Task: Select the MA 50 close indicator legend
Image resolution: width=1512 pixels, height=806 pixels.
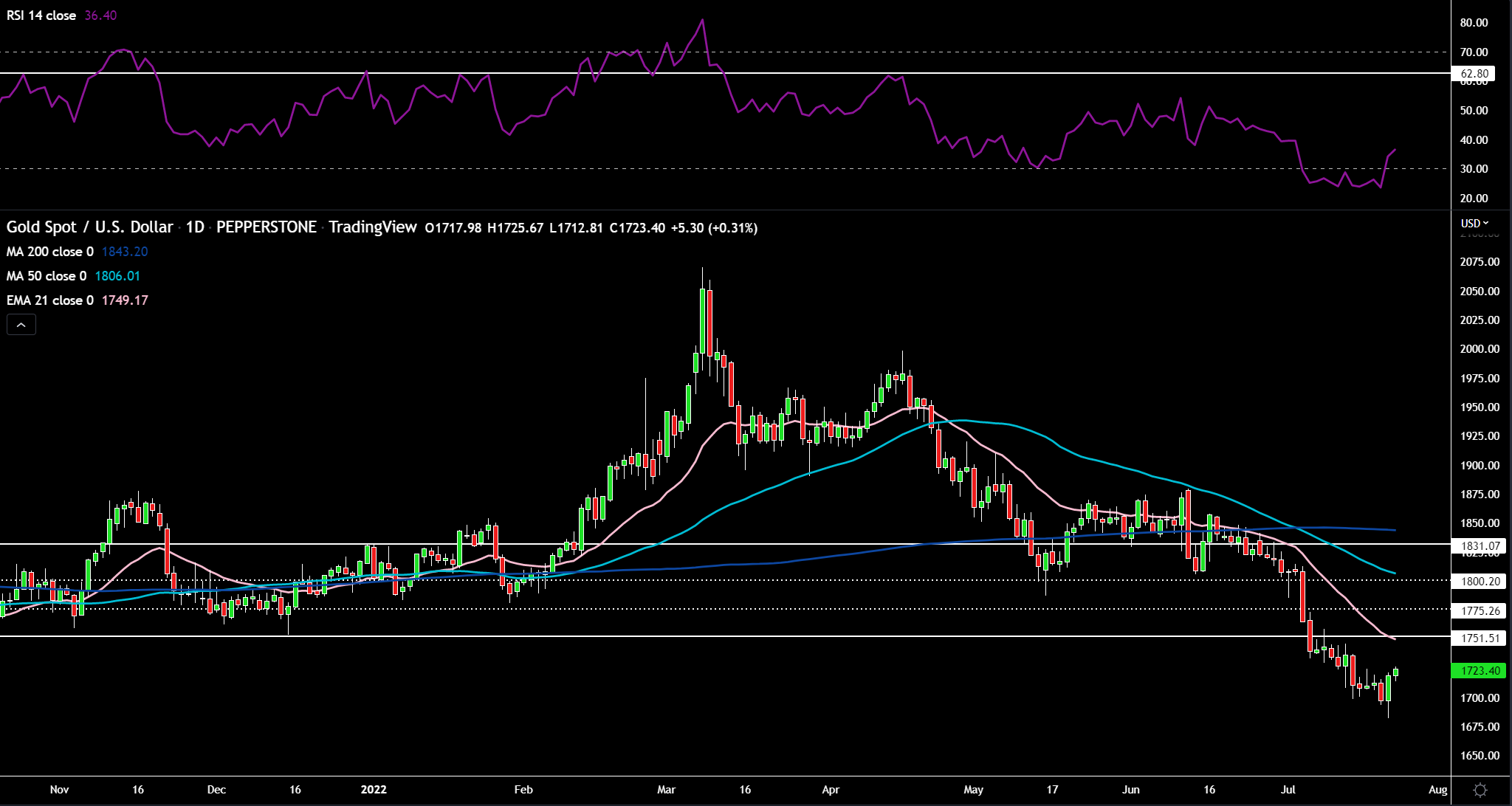Action: tap(46, 276)
